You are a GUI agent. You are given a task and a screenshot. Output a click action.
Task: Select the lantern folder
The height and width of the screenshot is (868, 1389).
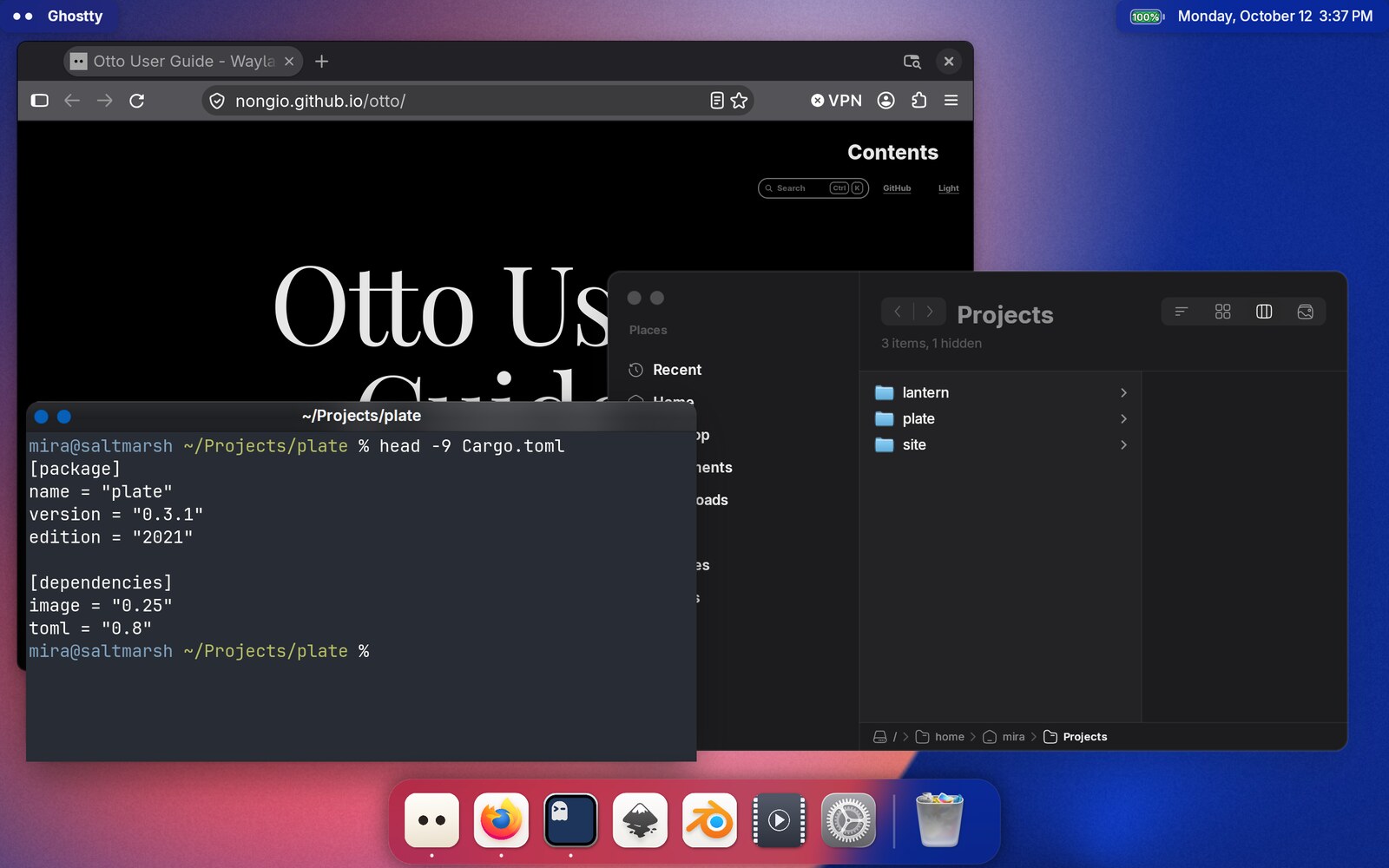pyautogui.click(x=1001, y=392)
